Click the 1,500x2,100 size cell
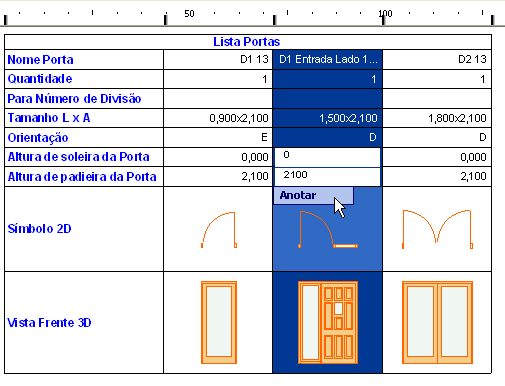This screenshot has height=386, width=505. (x=327, y=118)
